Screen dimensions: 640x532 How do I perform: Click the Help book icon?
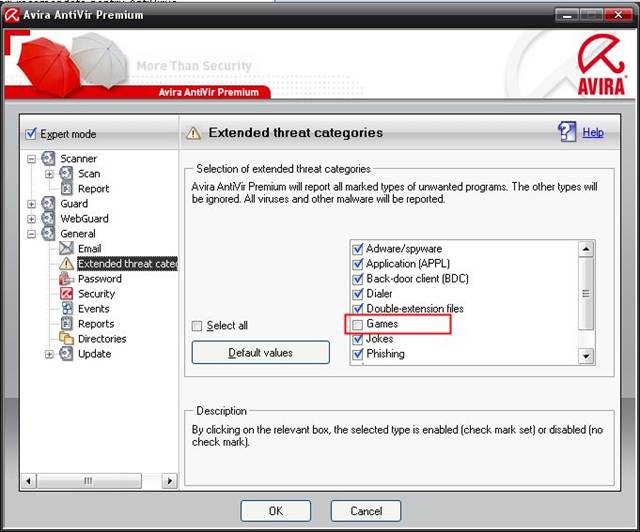coord(567,132)
